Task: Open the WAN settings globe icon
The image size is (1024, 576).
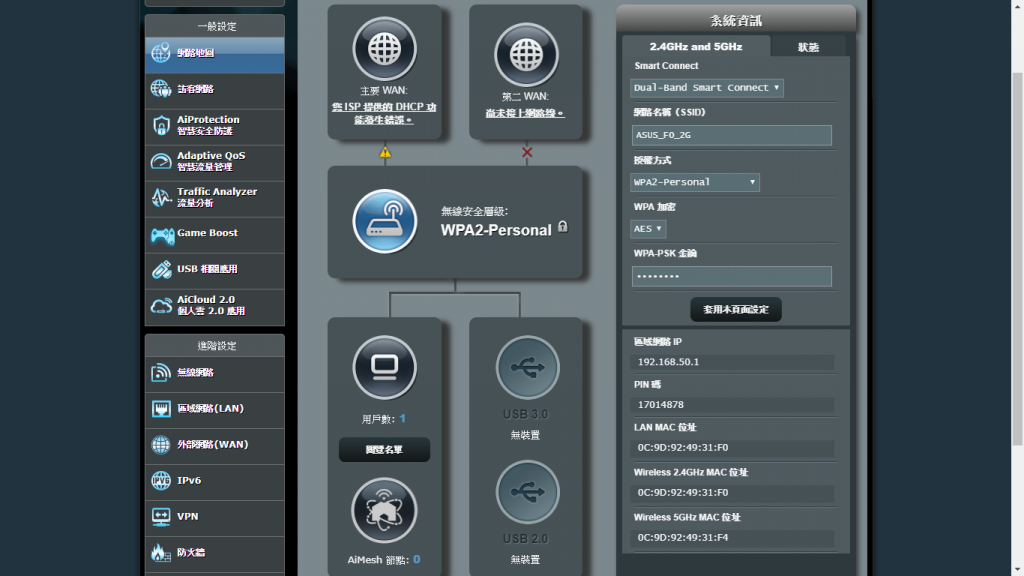Action: point(161,444)
